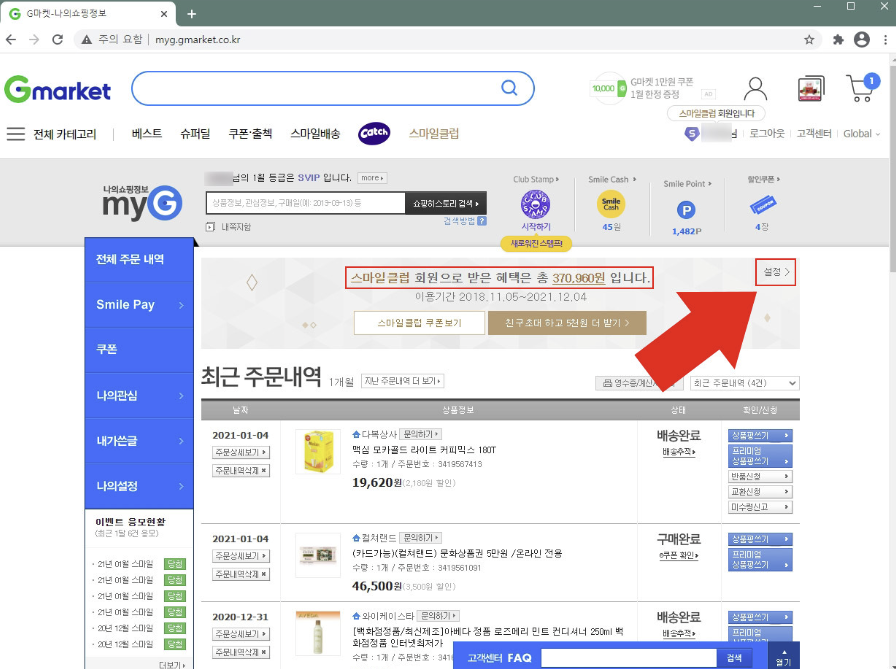Expand the 나의관심 sidebar item
The image size is (896, 669).
pyautogui.click(x=139, y=395)
